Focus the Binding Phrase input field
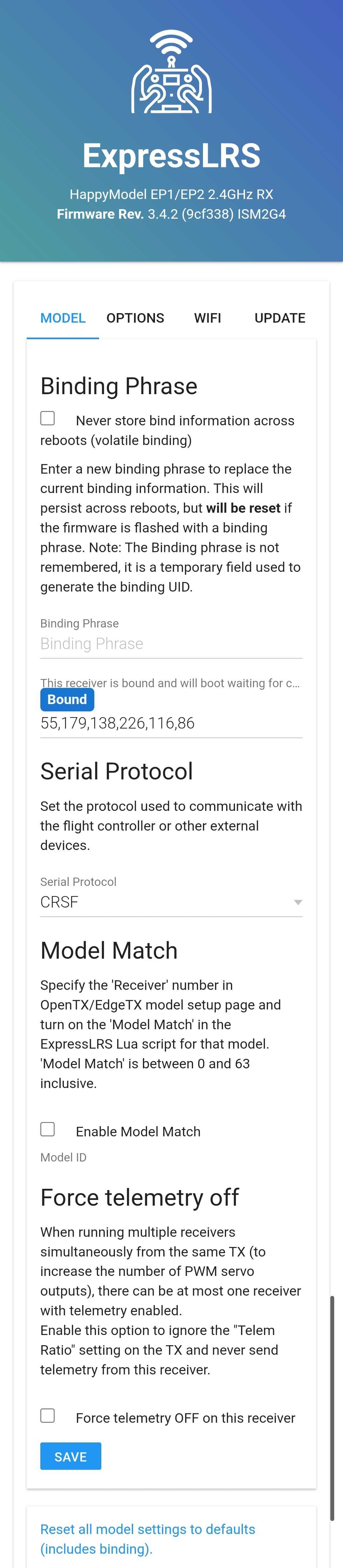Viewport: 343px width, 1568px height. (171, 644)
